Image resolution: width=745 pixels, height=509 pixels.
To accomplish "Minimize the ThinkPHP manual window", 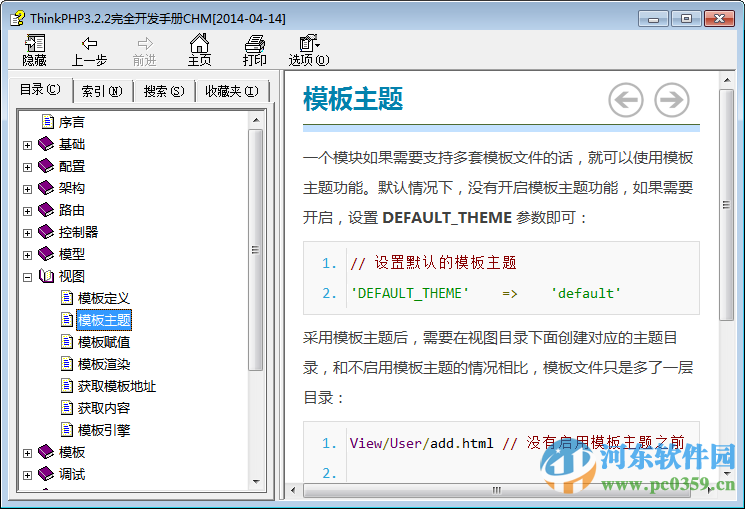I will [653, 19].
